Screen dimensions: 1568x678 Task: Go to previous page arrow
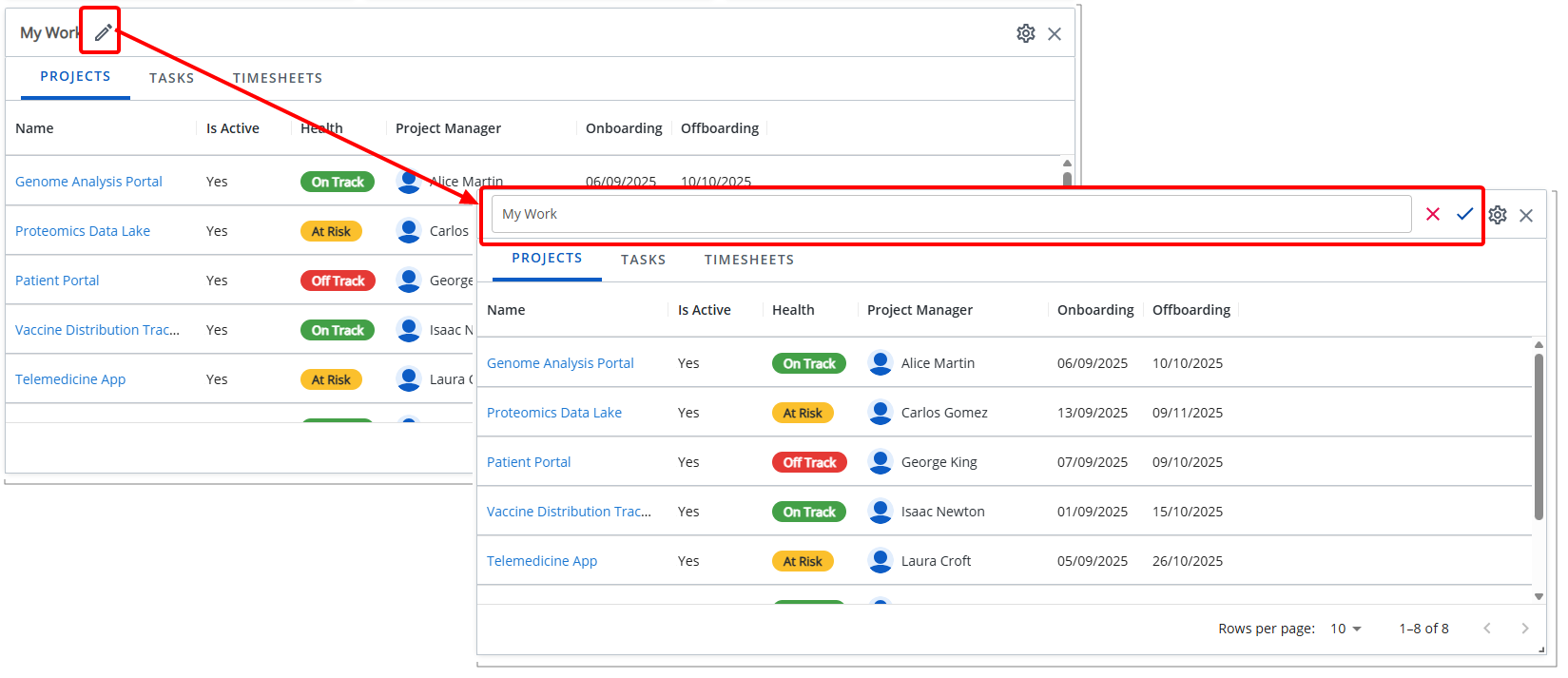tap(1487, 629)
